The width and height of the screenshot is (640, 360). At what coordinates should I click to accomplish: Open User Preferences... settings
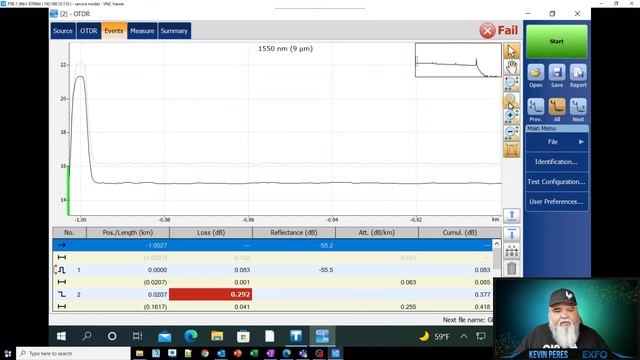coord(557,202)
